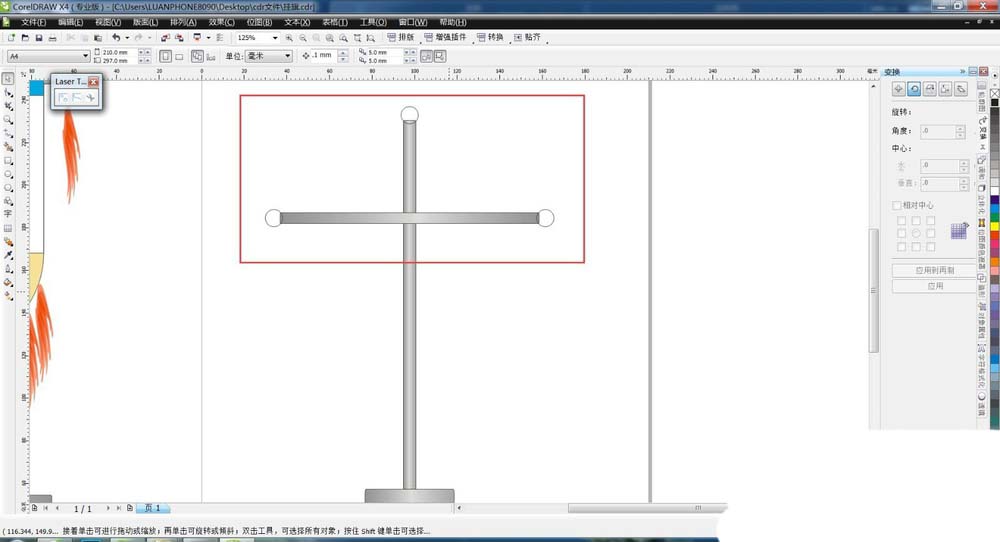The width and height of the screenshot is (1000, 542).
Task: Click the 转换 toolbar button
Action: point(490,38)
